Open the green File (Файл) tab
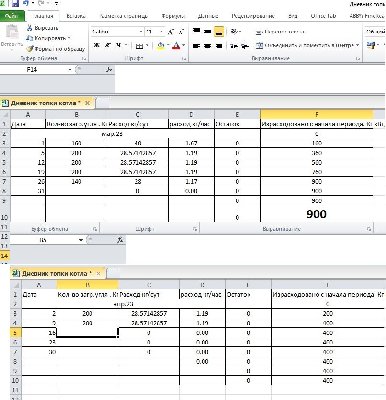The width and height of the screenshot is (386, 400). 12,16
